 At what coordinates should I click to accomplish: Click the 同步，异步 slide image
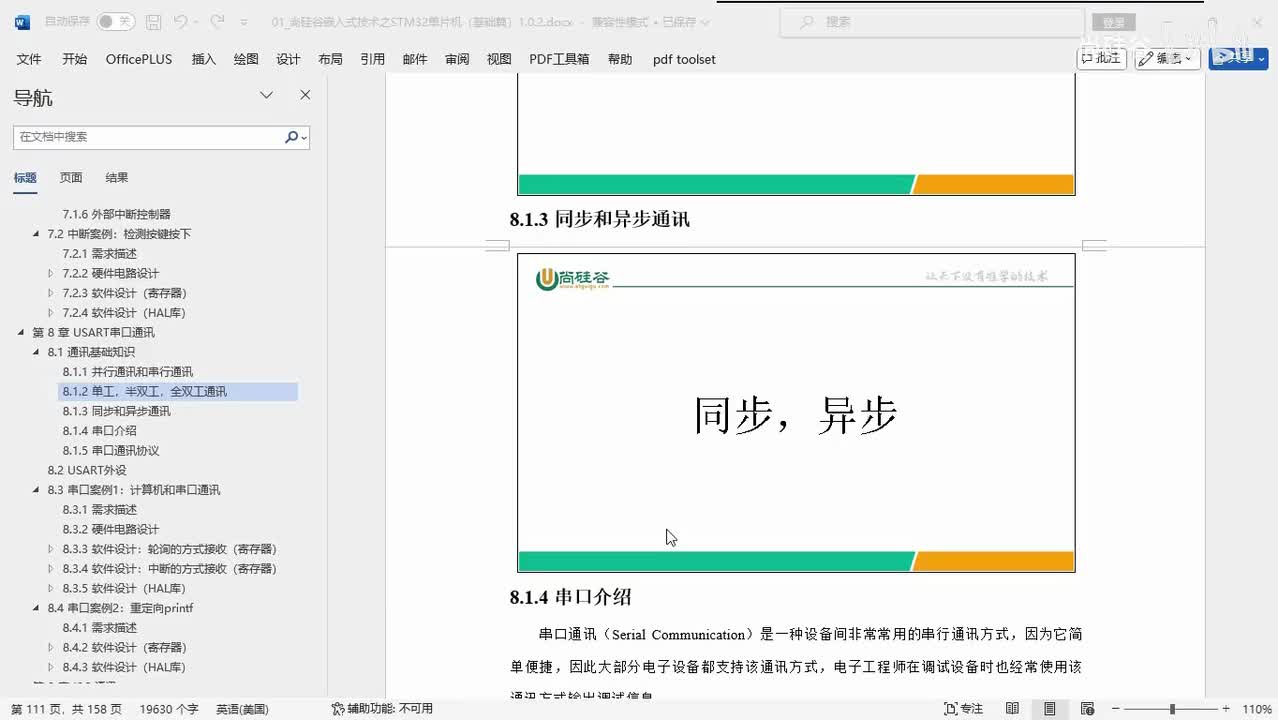(796, 412)
